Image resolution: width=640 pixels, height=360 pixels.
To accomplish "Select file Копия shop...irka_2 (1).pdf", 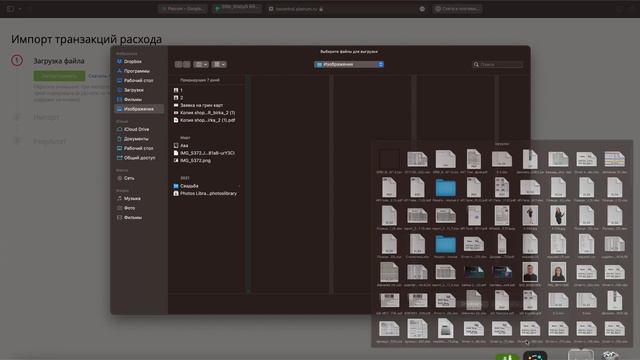I will pos(207,120).
